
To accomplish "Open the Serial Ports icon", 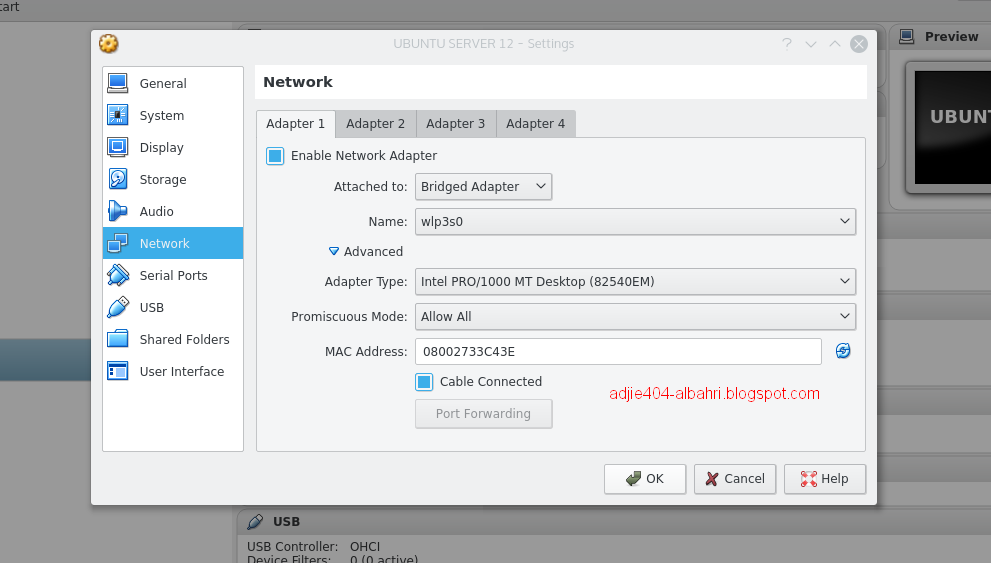I will (x=118, y=275).
